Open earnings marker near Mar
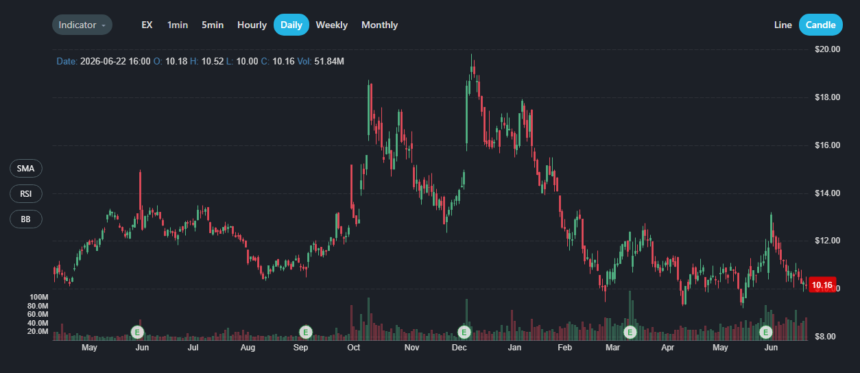 coord(630,331)
